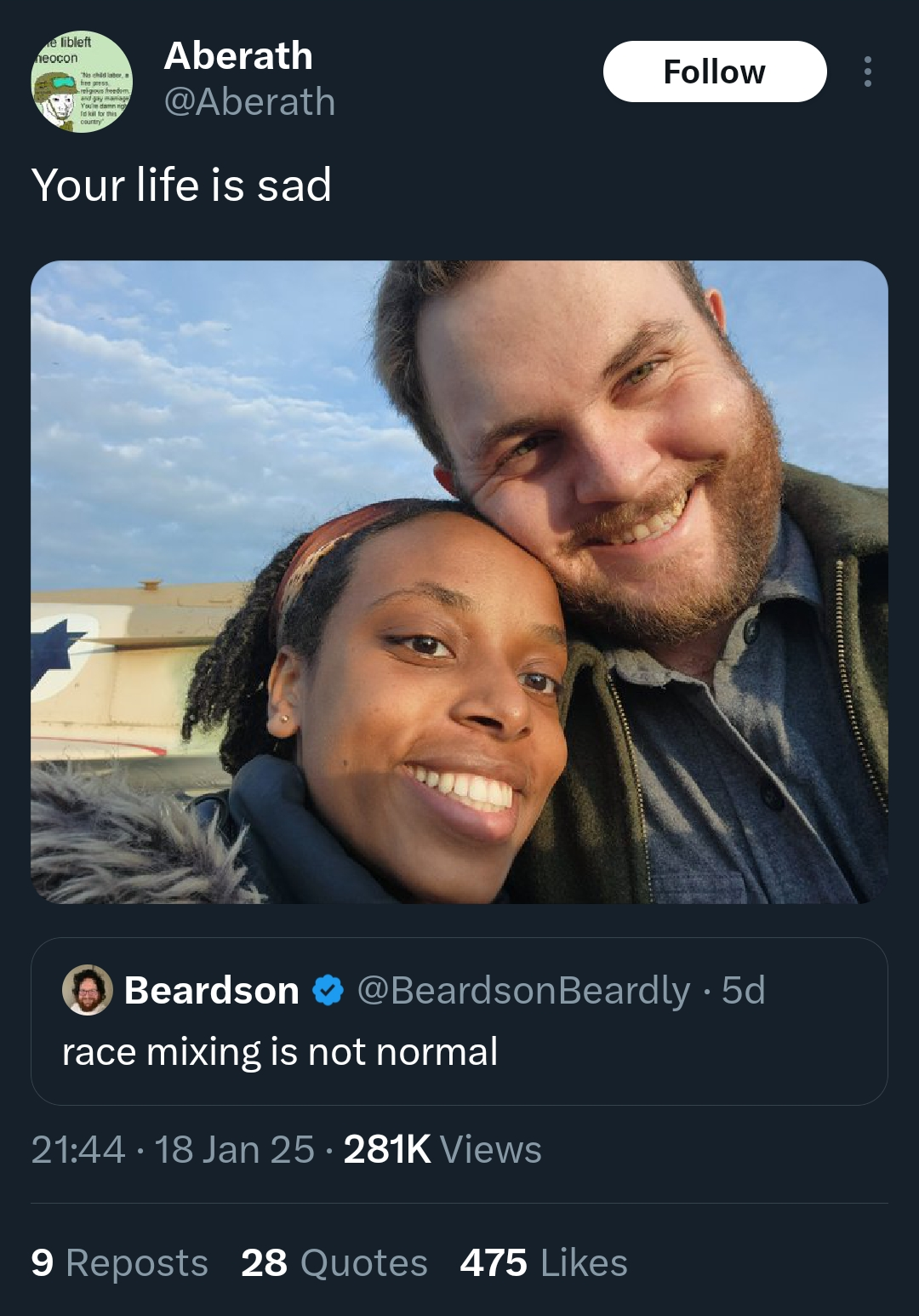This screenshot has width=919, height=1316.
Task: View the 28 Quotes list
Action: pos(334,1263)
